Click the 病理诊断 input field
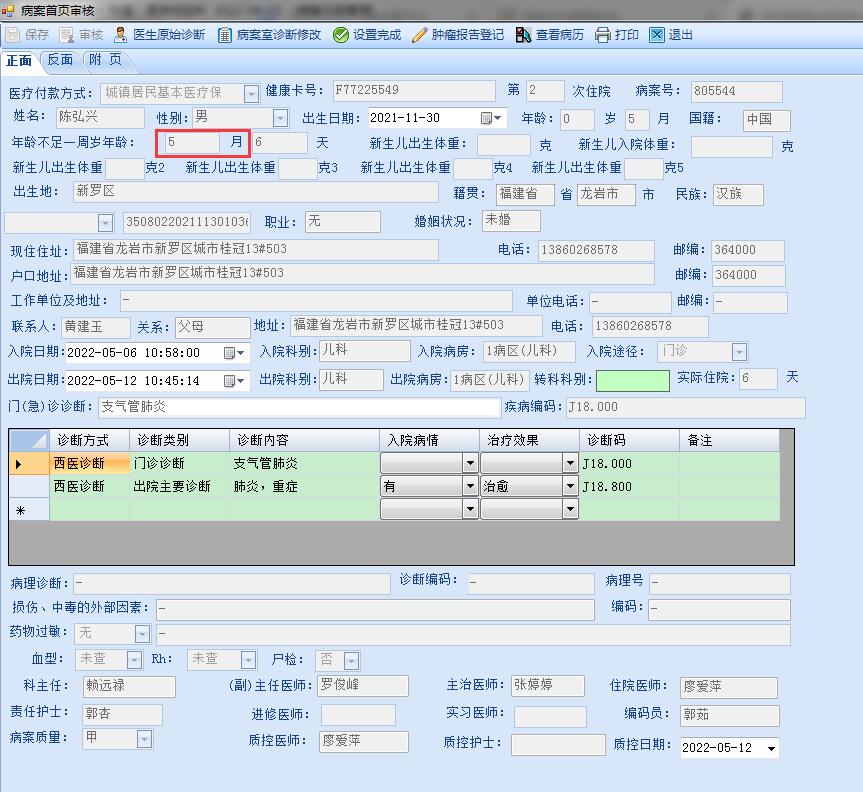Image resolution: width=863 pixels, height=792 pixels. (232, 583)
